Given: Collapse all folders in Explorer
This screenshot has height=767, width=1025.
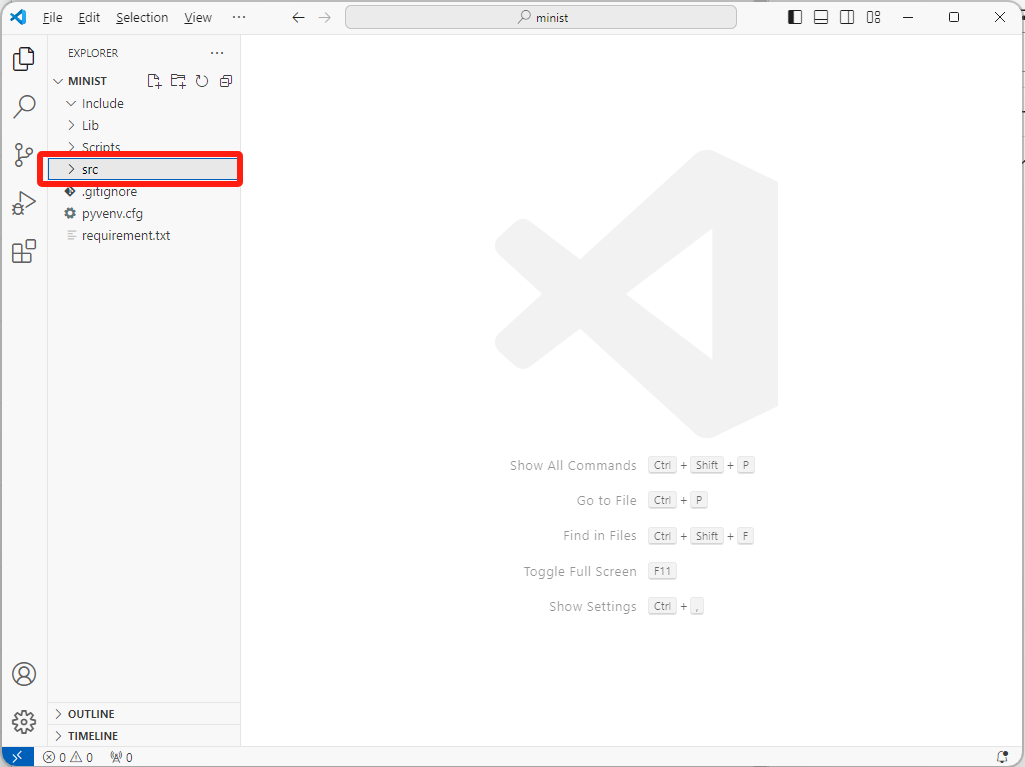Looking at the screenshot, I should pyautogui.click(x=226, y=81).
